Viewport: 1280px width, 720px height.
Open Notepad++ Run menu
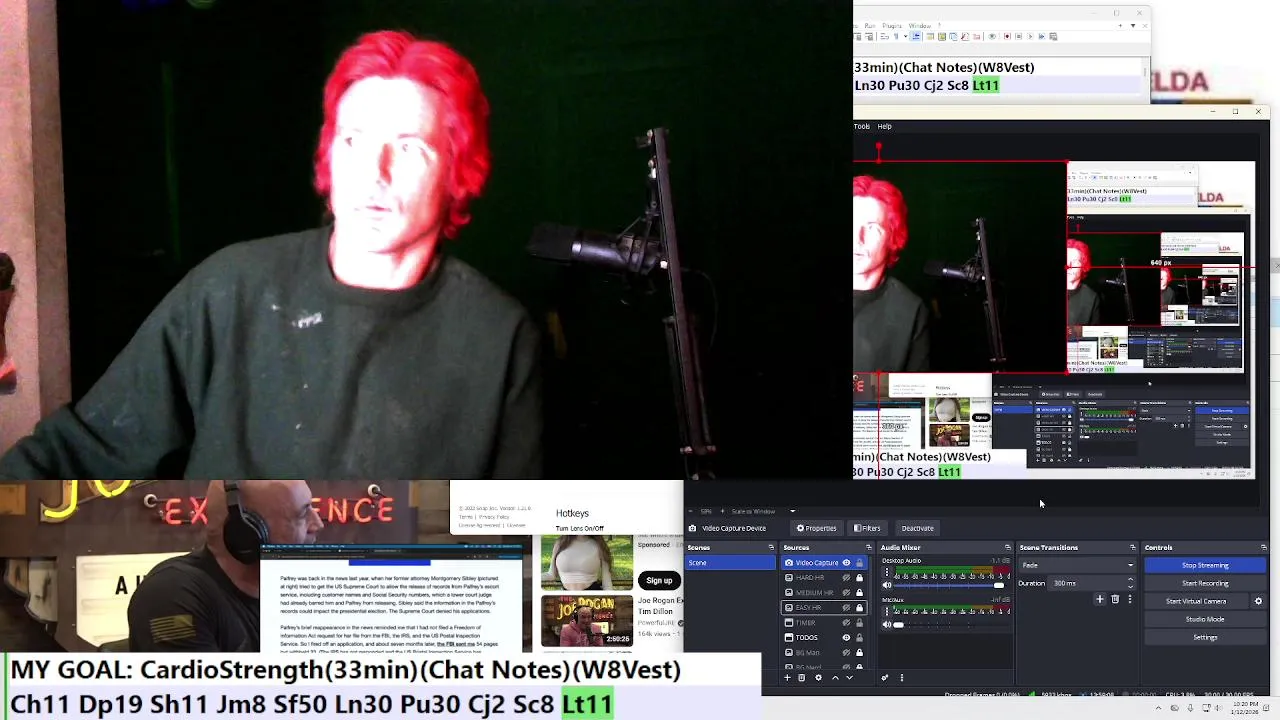point(870,26)
